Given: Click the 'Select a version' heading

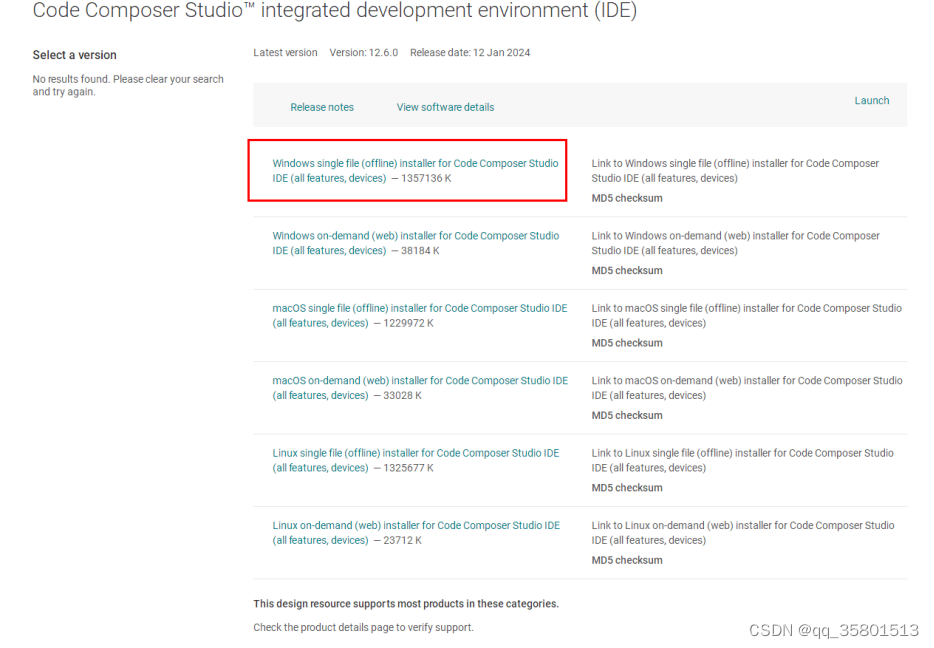Looking at the screenshot, I should click(x=74, y=55).
